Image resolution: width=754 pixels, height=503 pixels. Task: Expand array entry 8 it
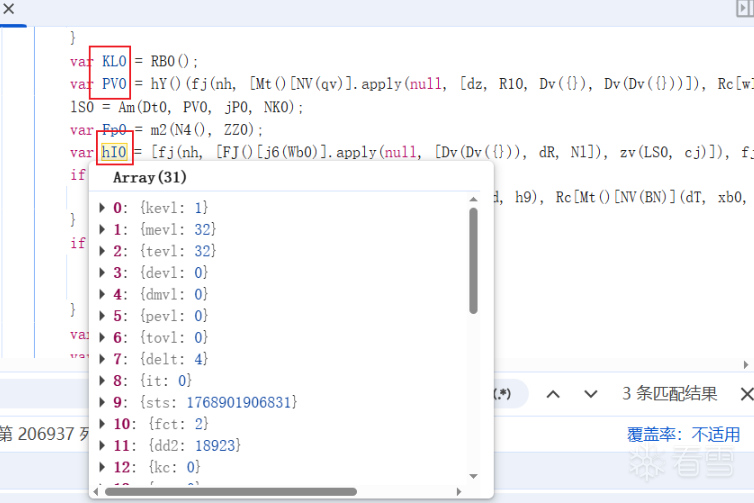tap(102, 381)
